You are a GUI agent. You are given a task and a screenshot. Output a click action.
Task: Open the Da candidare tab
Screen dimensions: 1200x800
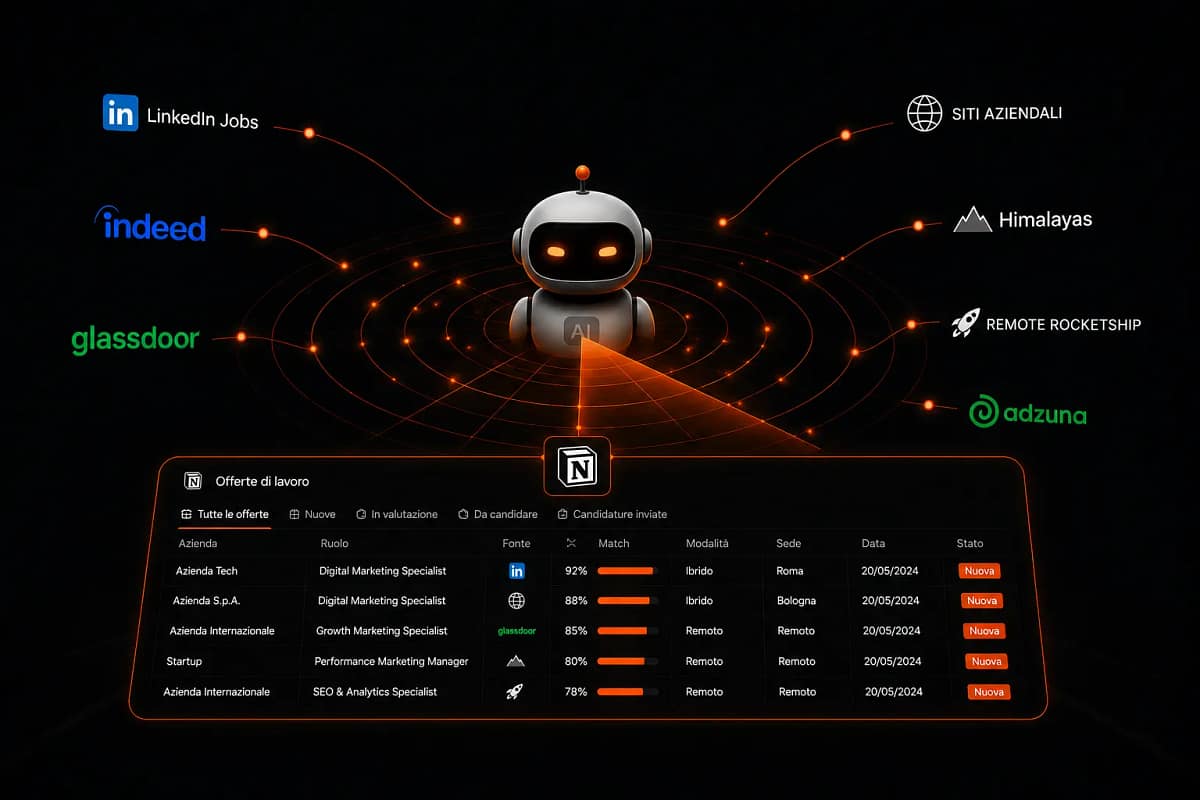click(498, 514)
